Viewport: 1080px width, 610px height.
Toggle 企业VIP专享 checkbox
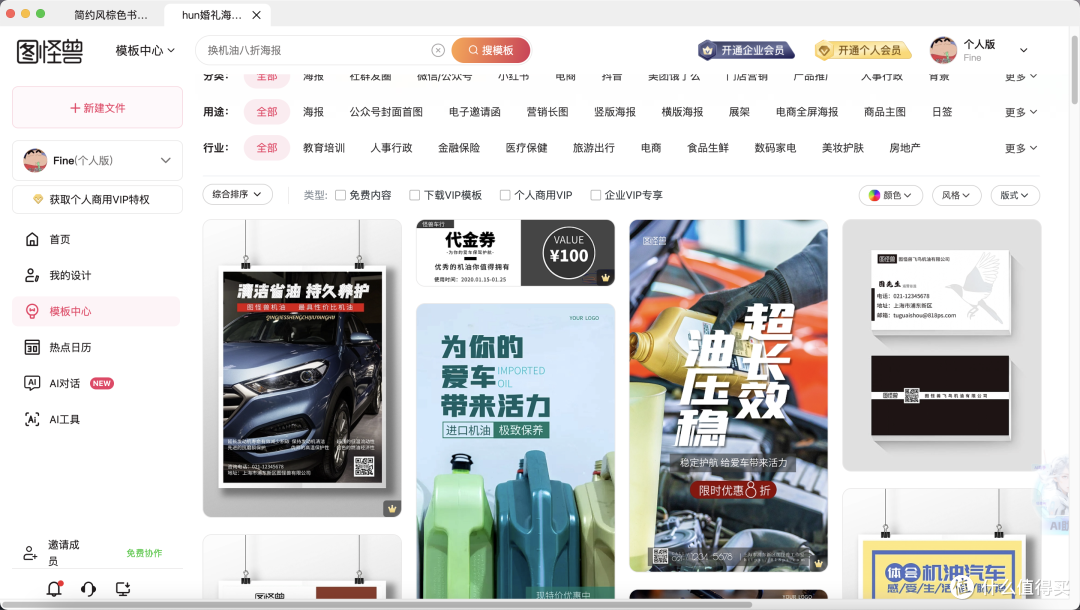point(596,196)
